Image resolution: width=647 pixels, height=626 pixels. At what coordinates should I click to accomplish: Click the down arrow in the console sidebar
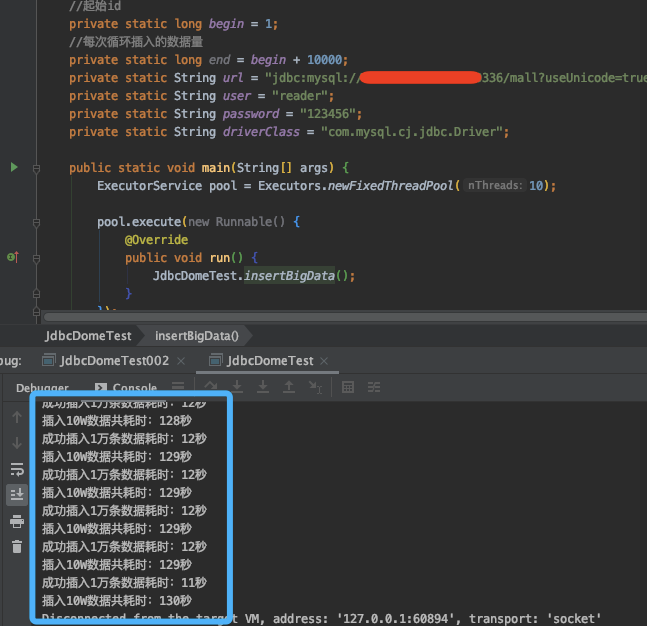pyautogui.click(x=17, y=443)
